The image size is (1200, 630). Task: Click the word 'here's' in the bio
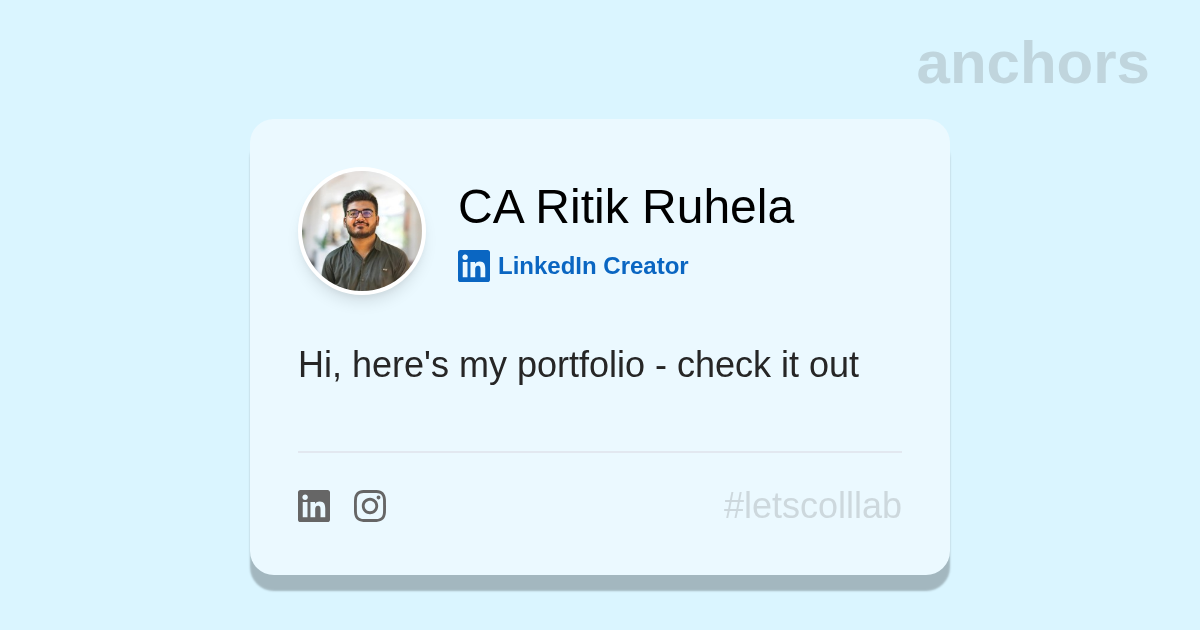(400, 365)
